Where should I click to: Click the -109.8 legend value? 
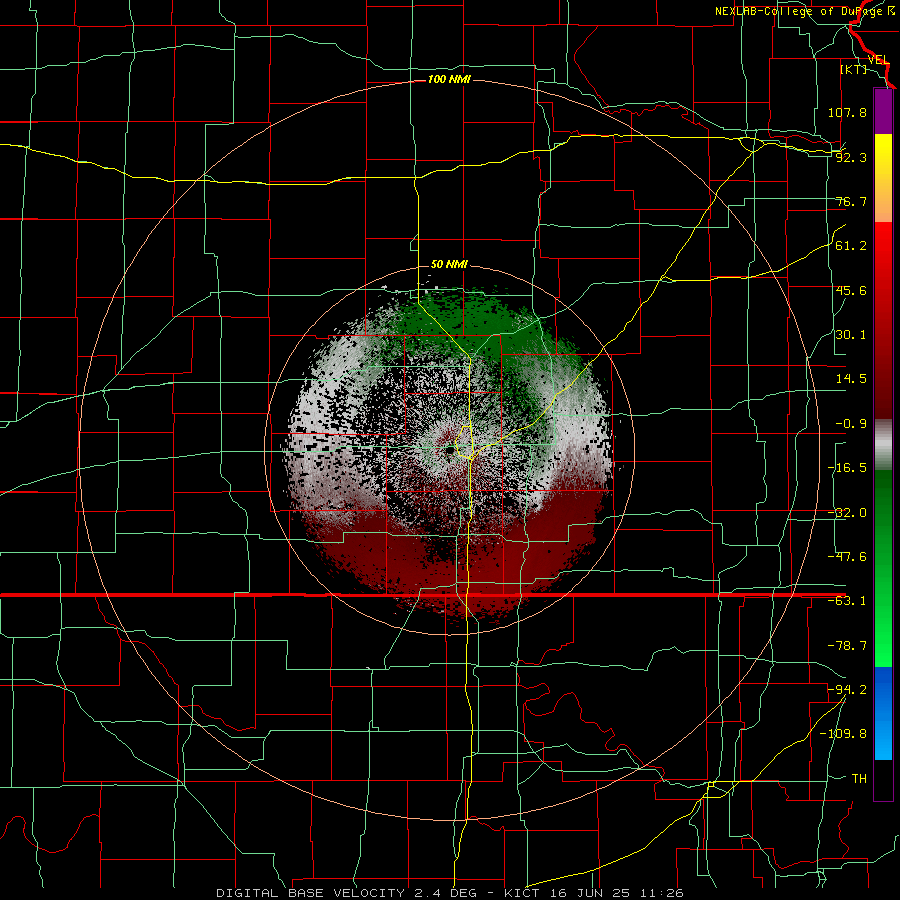point(843,734)
